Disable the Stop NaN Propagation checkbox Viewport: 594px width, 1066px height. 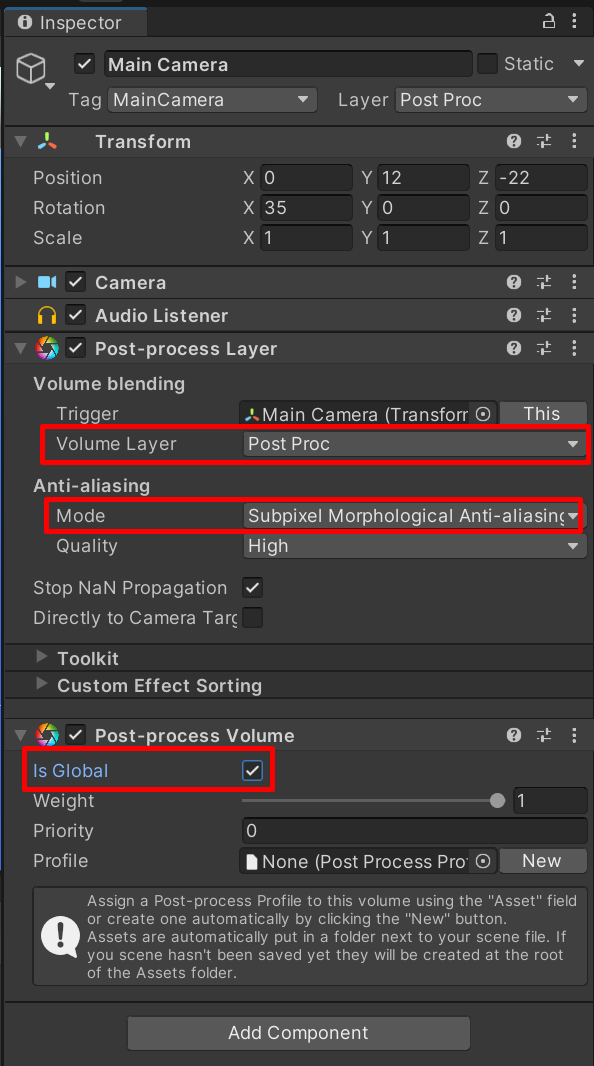click(x=252, y=587)
